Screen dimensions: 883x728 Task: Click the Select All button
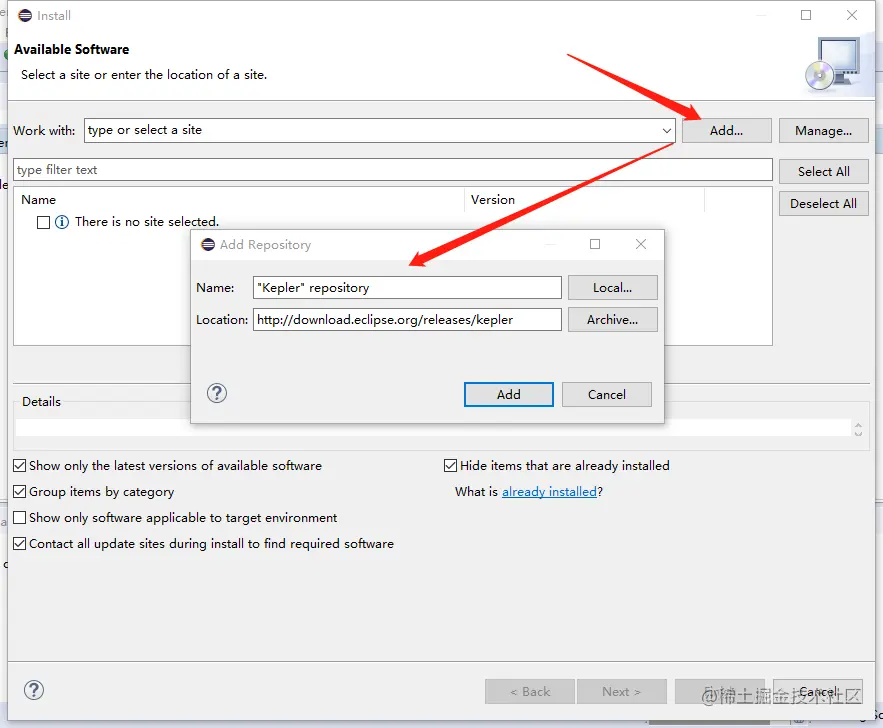pyautogui.click(x=823, y=172)
